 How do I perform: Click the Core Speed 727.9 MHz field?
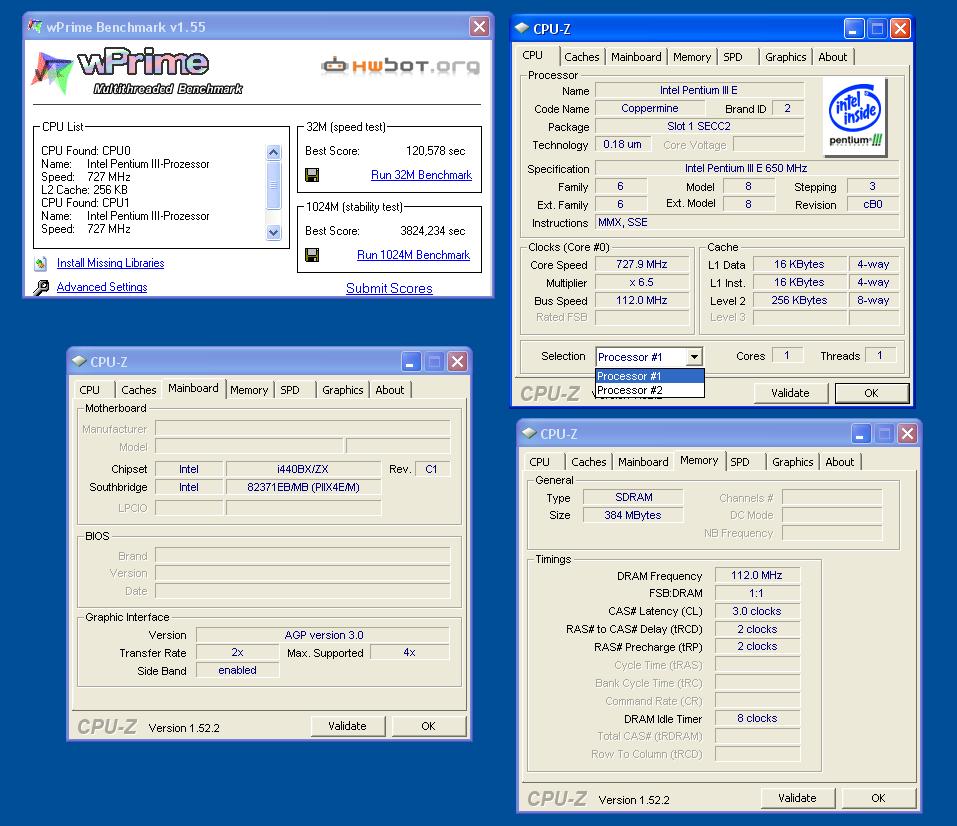641,264
